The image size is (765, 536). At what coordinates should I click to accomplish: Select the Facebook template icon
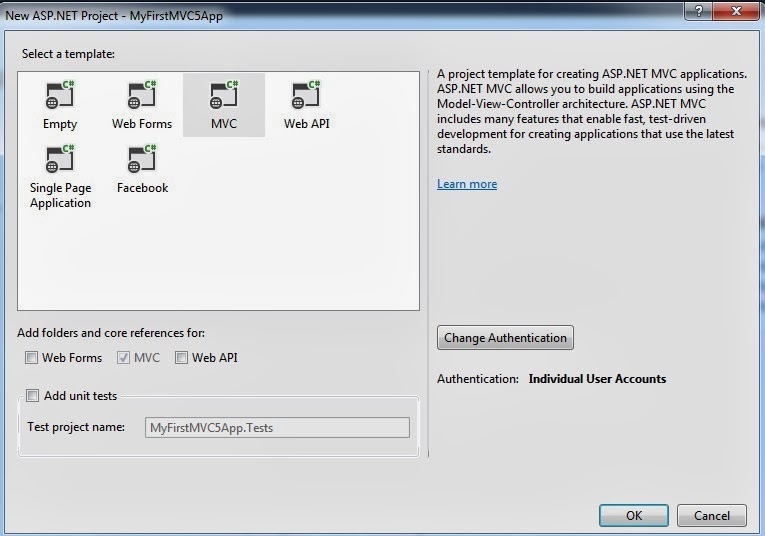tap(142, 159)
